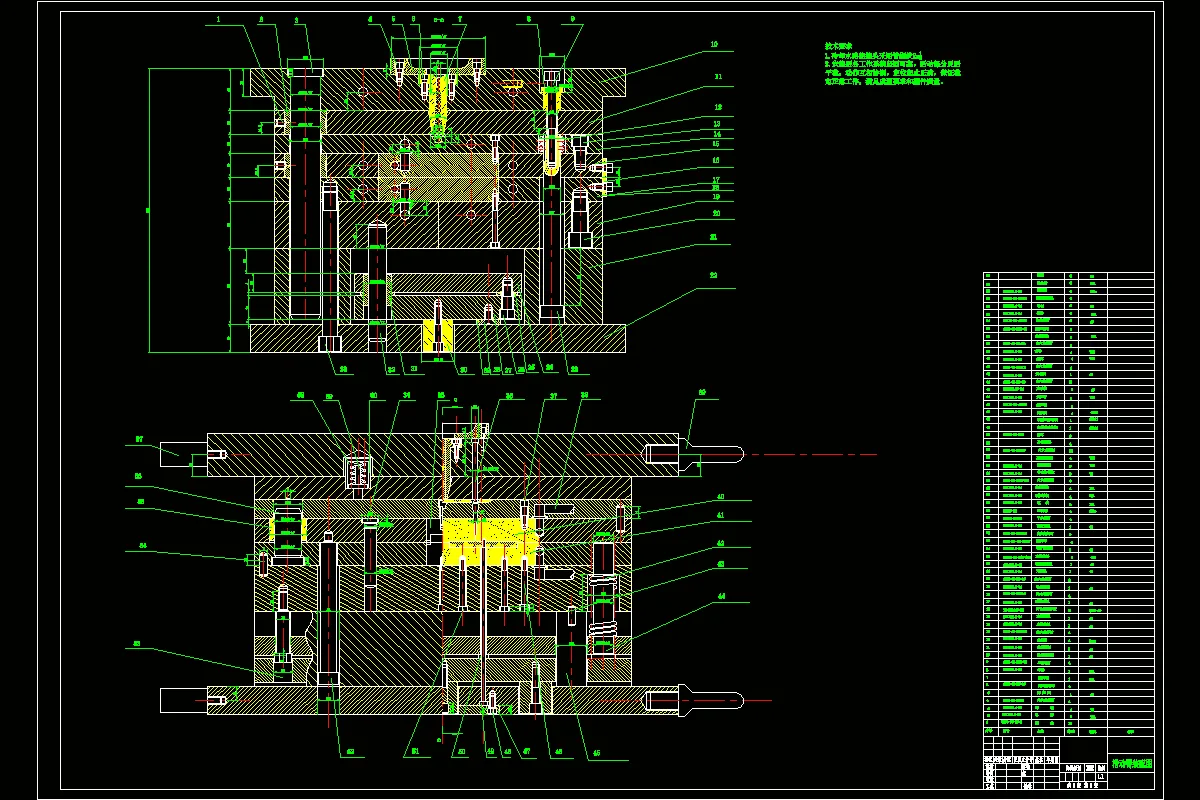Click part callout 54 on left side
The image size is (1200, 800).
142,546
